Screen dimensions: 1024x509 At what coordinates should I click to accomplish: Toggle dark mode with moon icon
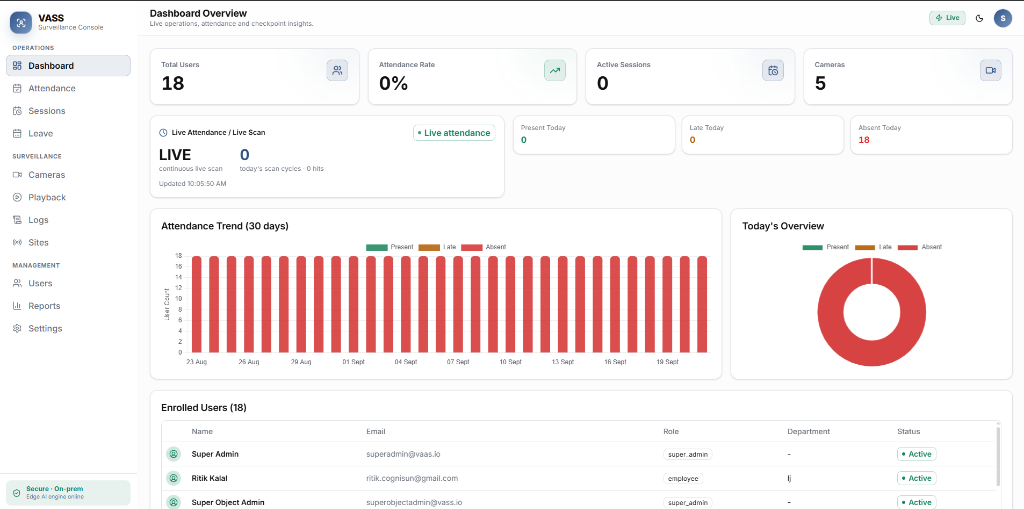[980, 18]
